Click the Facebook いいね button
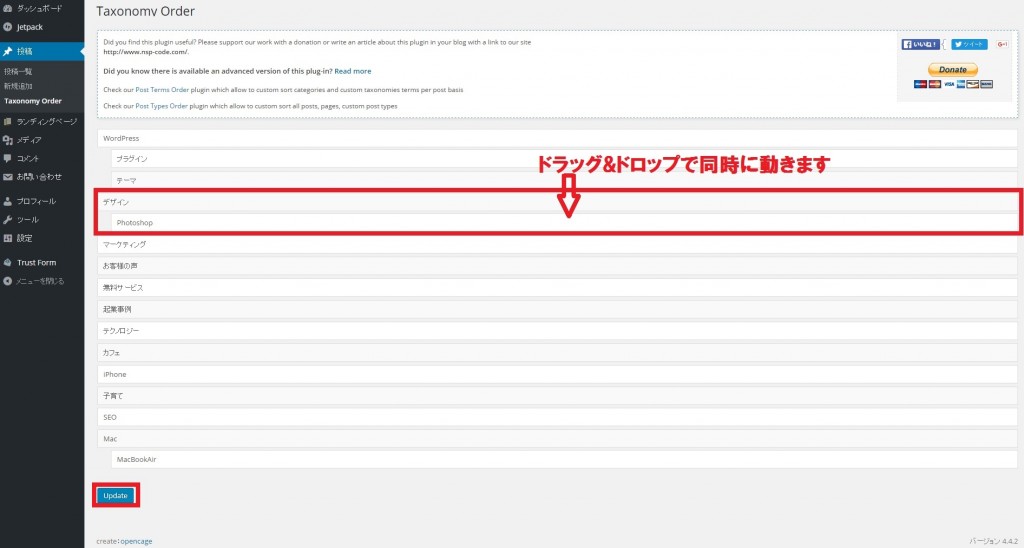The height and width of the screenshot is (548, 1024). pos(920,44)
